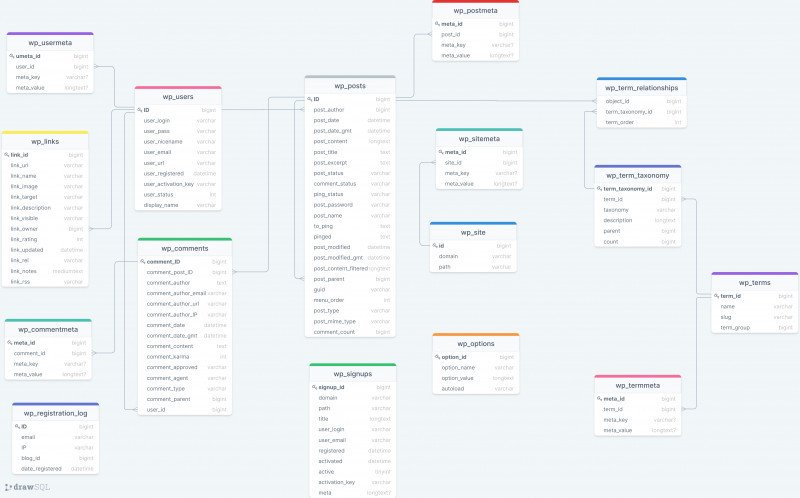Click the comment_post_ID column
The image size is (800, 498).
tap(185, 272)
